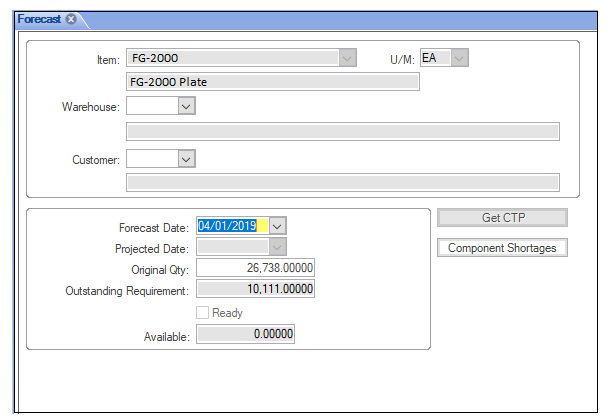Click the Available field 0.00000
This screenshot has width=611, height=420.
click(245, 334)
